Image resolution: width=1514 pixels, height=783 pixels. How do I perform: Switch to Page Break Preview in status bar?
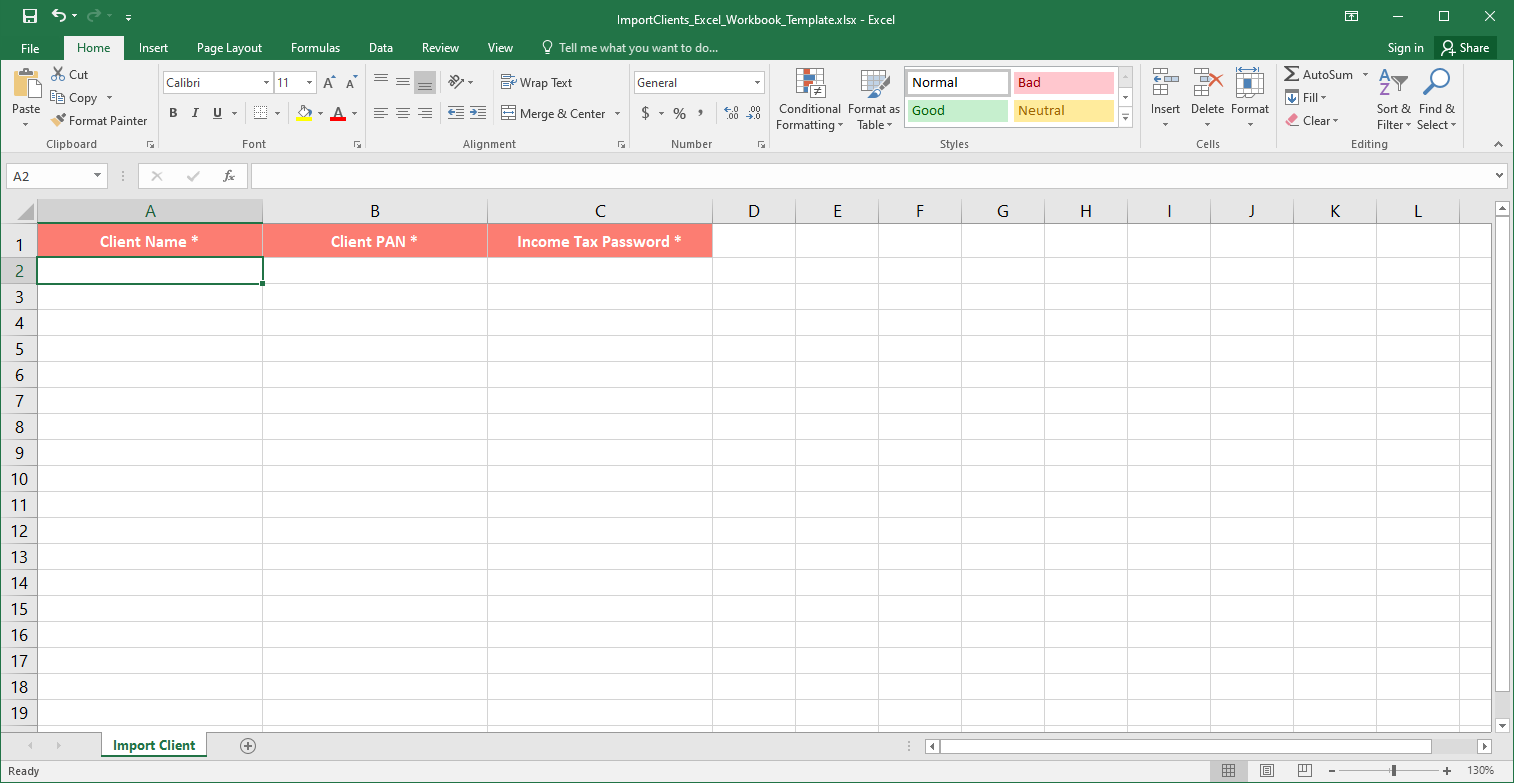coord(1304,771)
